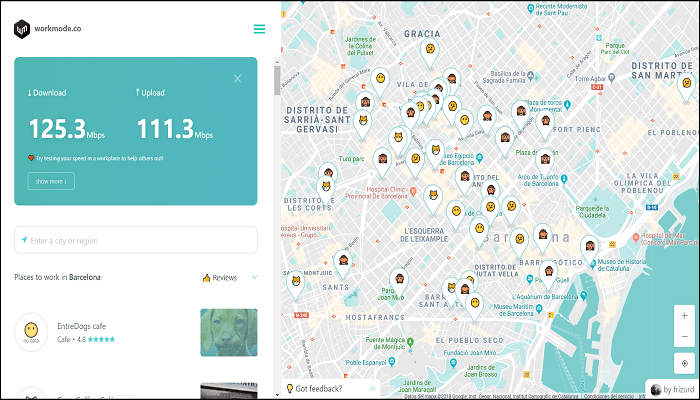Click the leftmost map pin near Sants
Image resolution: width=700 pixels, height=400 pixels.
tap(296, 283)
